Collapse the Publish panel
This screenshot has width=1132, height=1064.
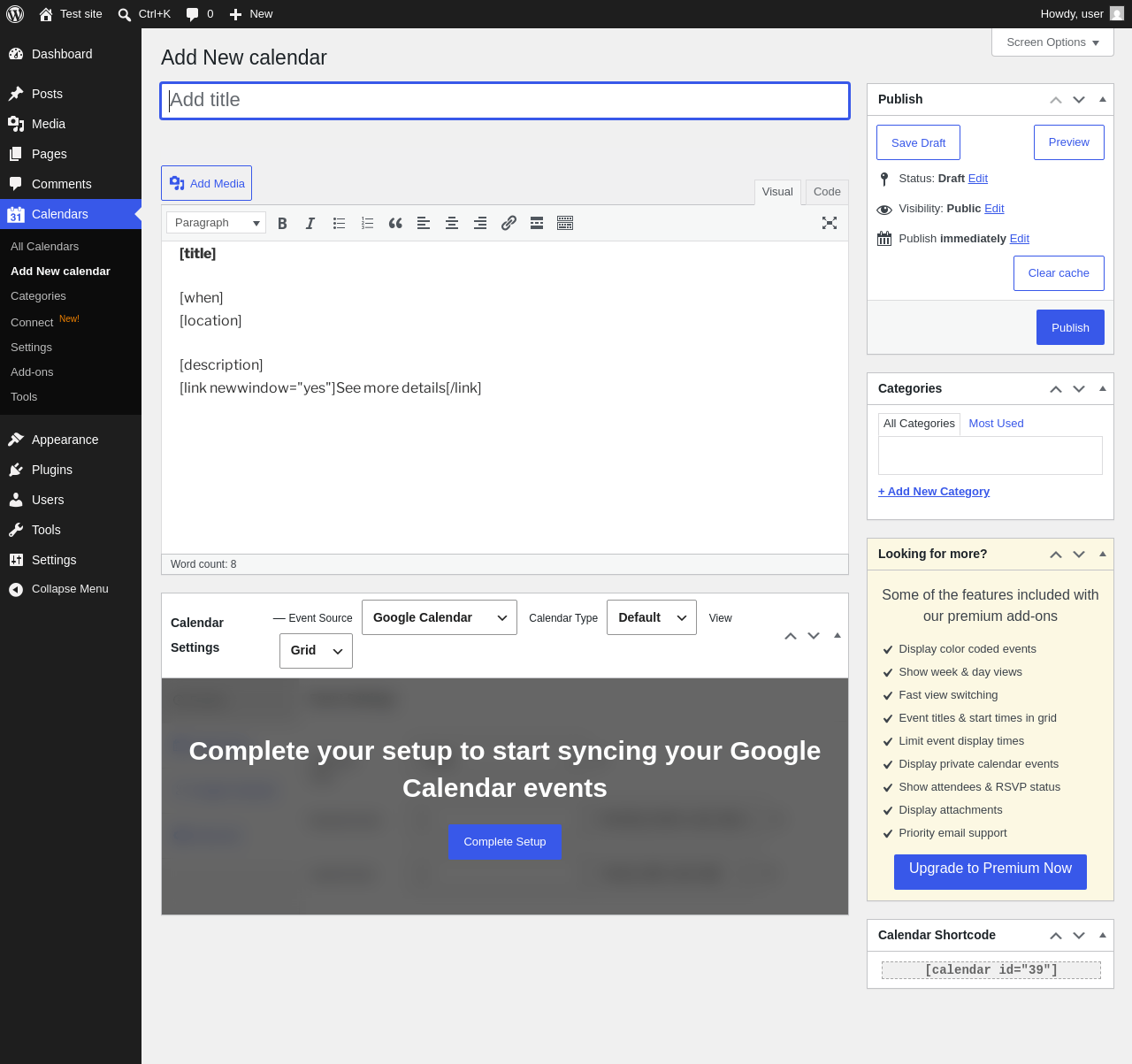tap(1103, 100)
